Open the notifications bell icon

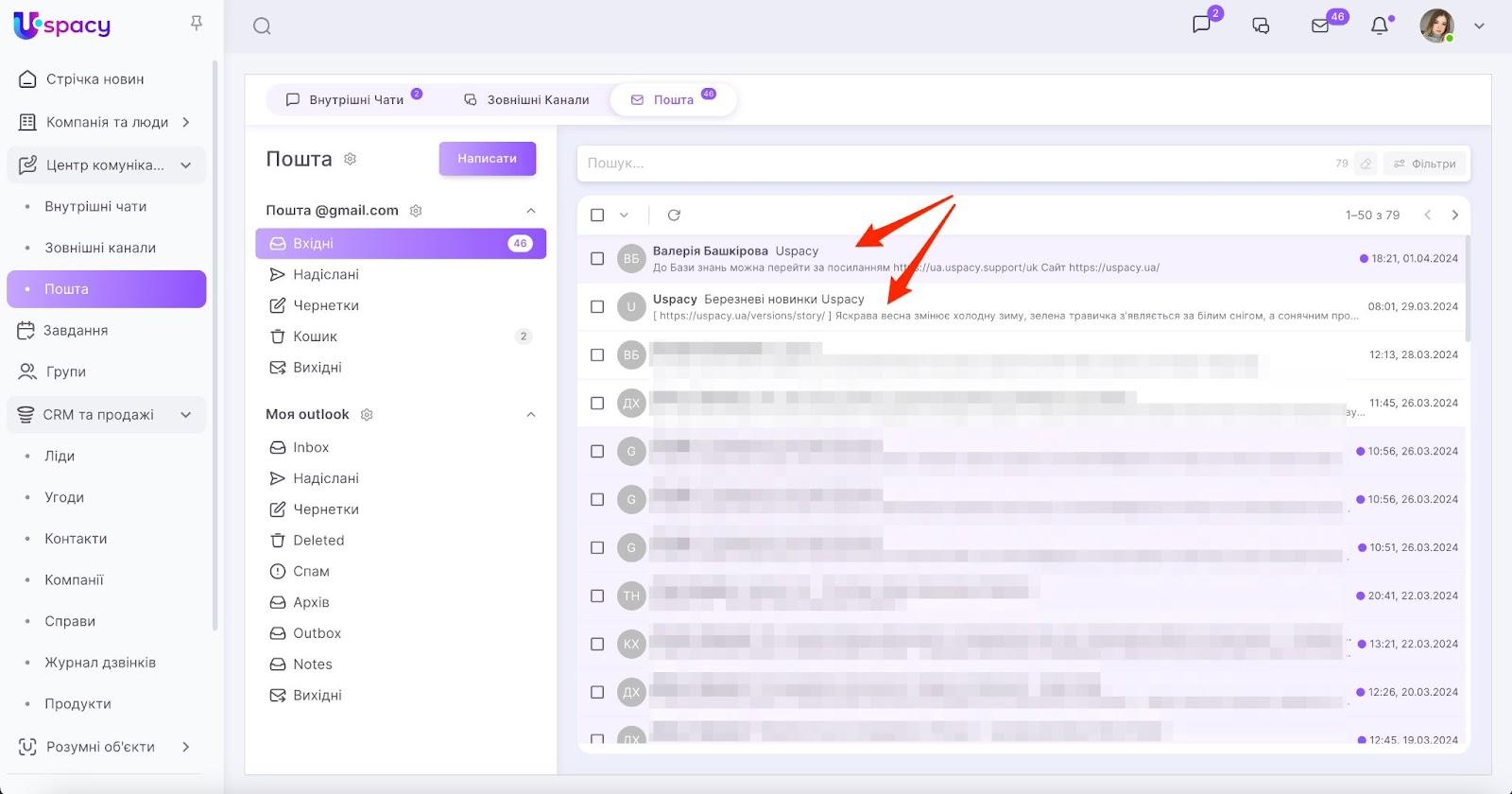(1380, 26)
